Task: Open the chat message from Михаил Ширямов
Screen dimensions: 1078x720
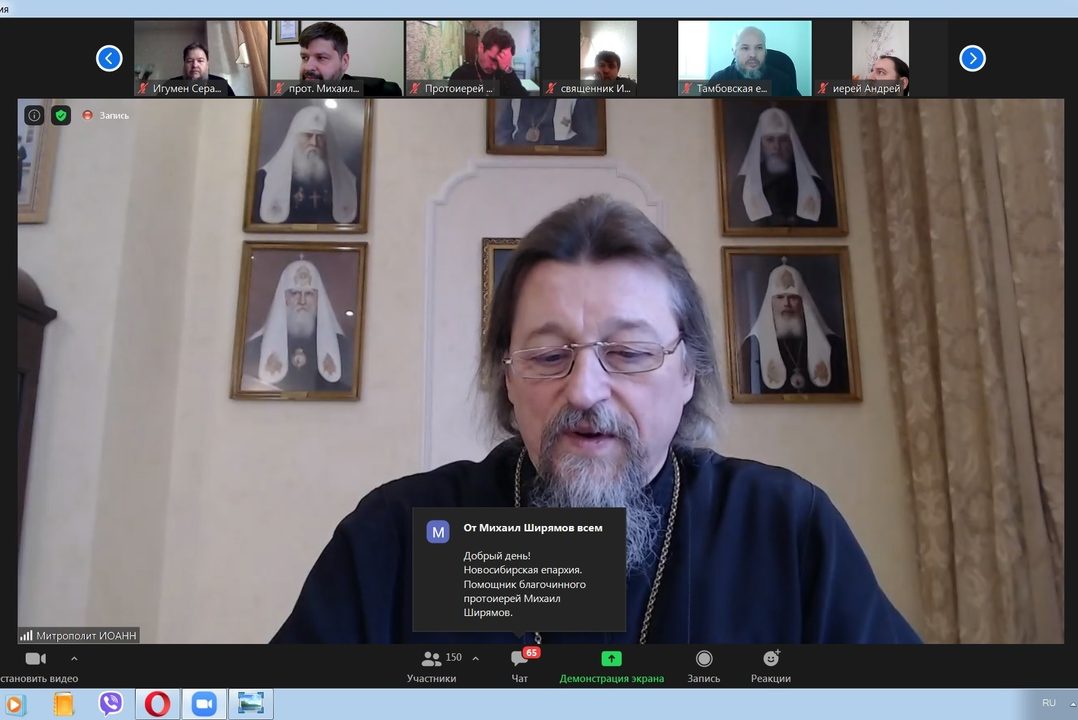Action: pos(519,570)
